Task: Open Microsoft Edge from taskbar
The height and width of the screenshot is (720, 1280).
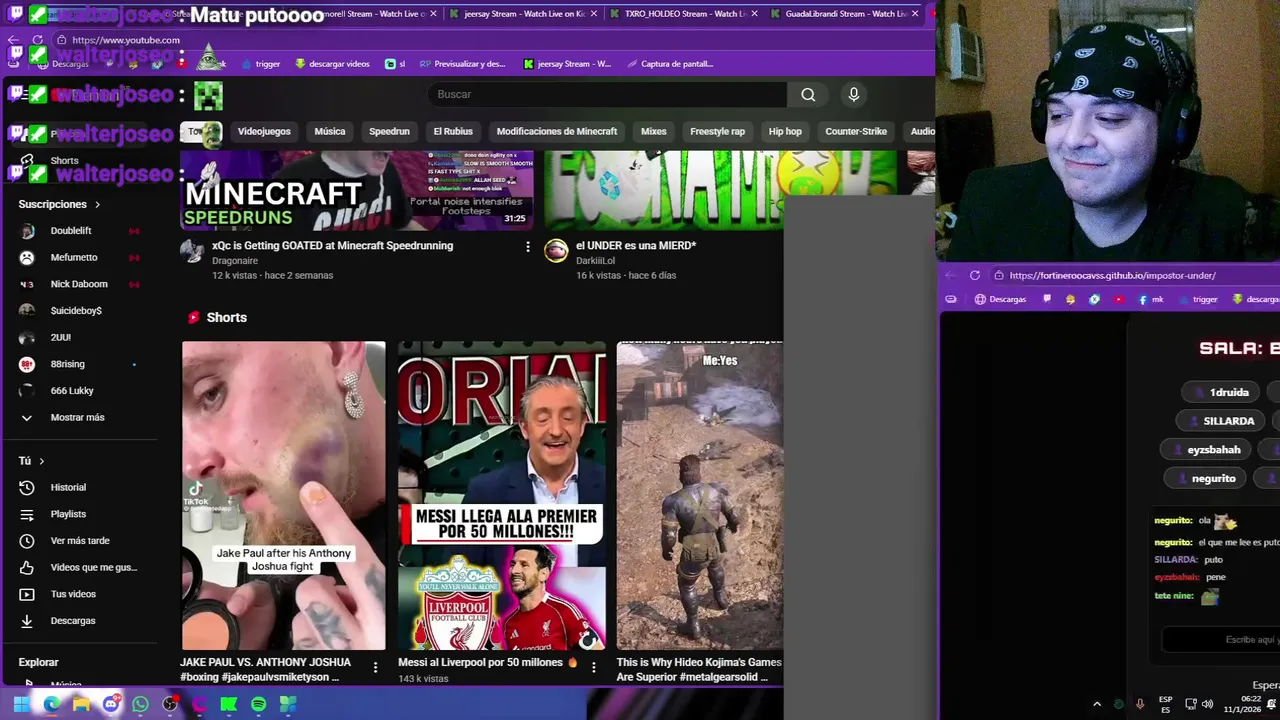Action: click(51, 704)
